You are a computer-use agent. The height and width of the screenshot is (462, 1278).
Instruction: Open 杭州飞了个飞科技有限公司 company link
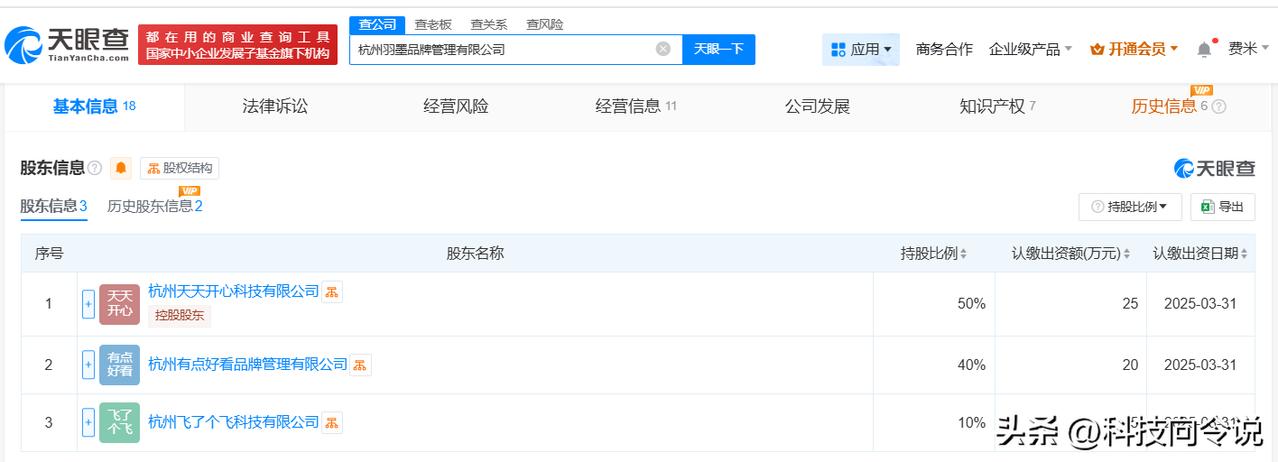pos(233,422)
